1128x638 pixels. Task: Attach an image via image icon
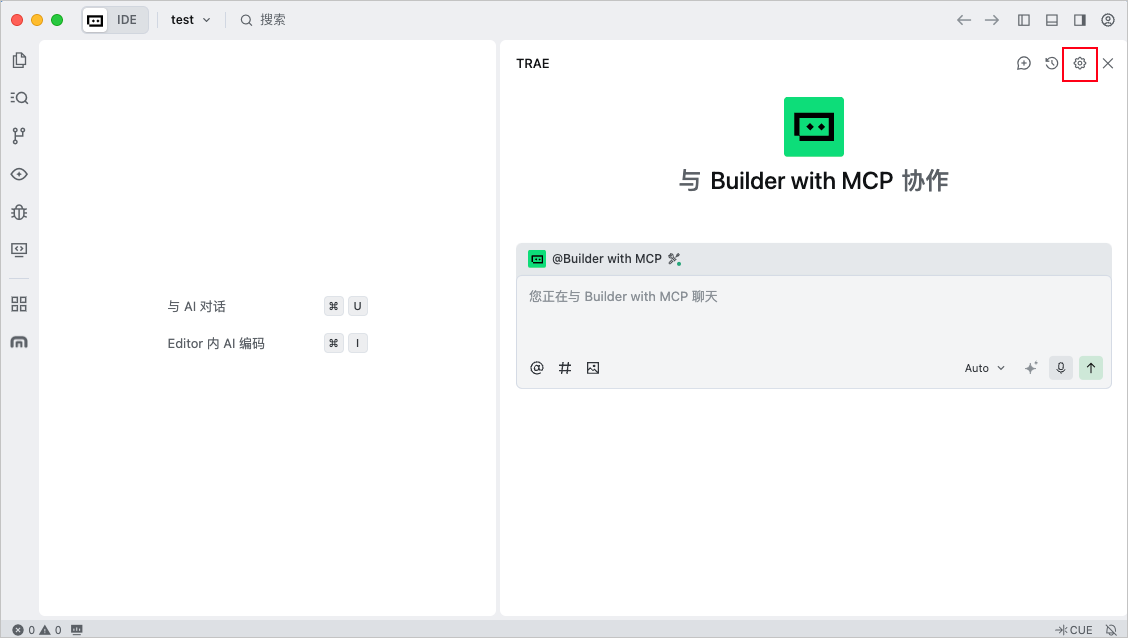pyautogui.click(x=593, y=368)
